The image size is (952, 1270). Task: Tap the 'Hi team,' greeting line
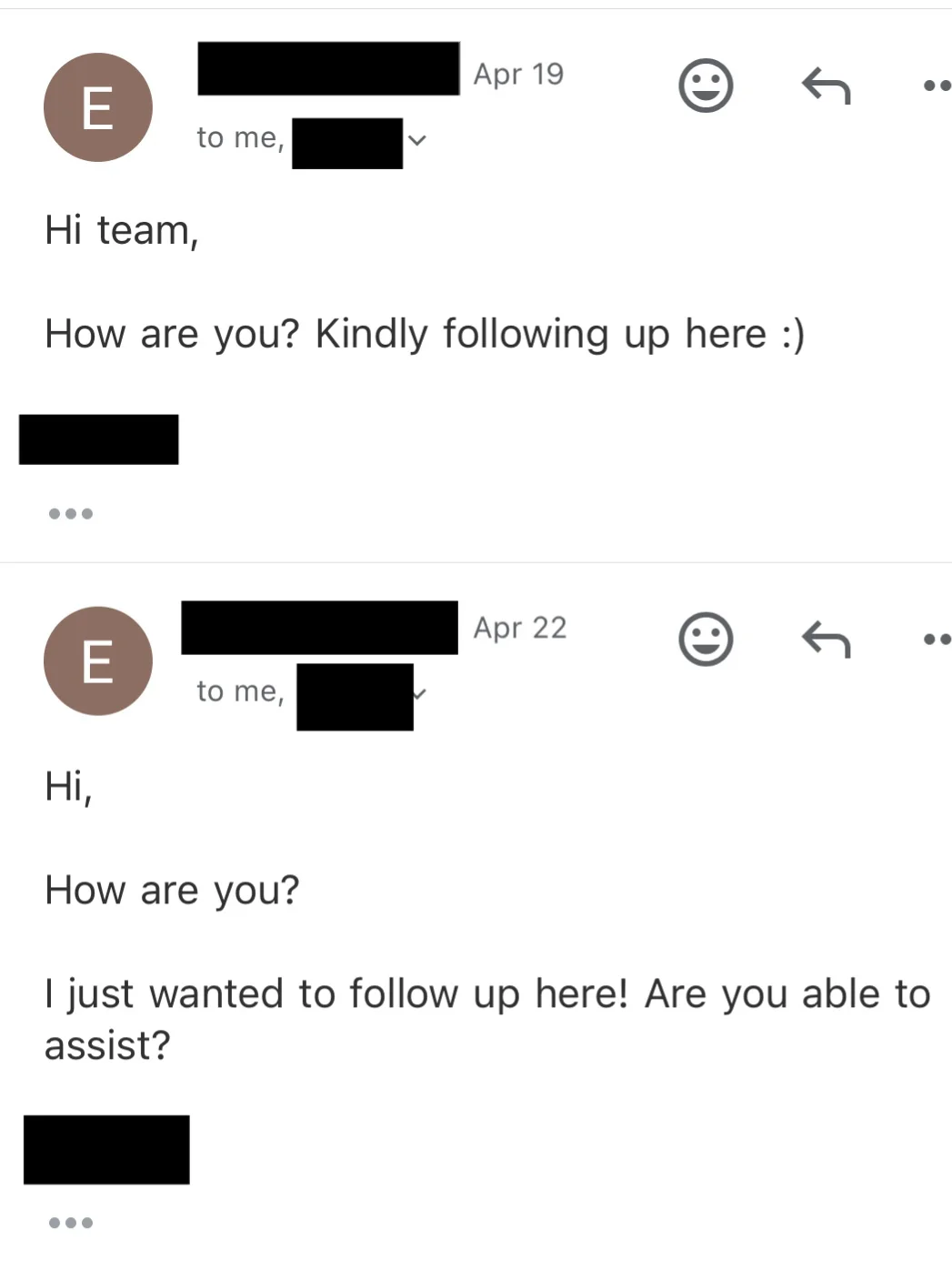[122, 230]
